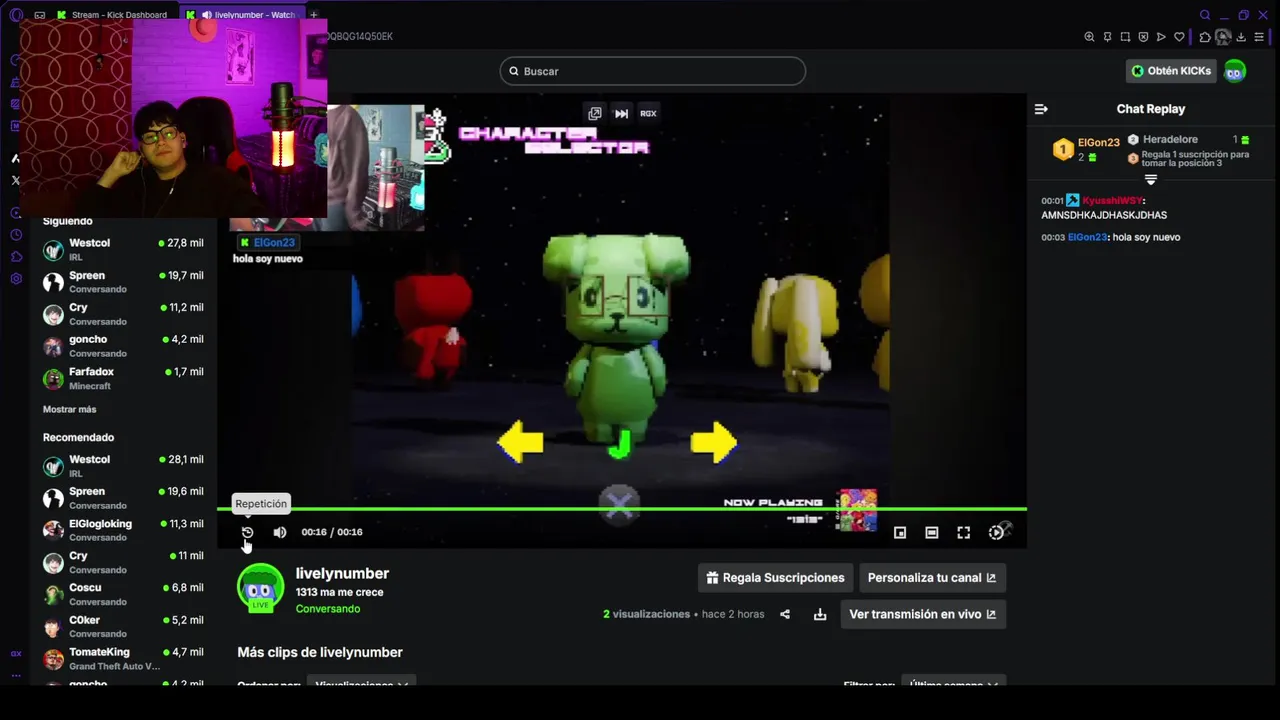Download the clip with the download icon
The width and height of the screenshot is (1280, 720).
pos(820,614)
